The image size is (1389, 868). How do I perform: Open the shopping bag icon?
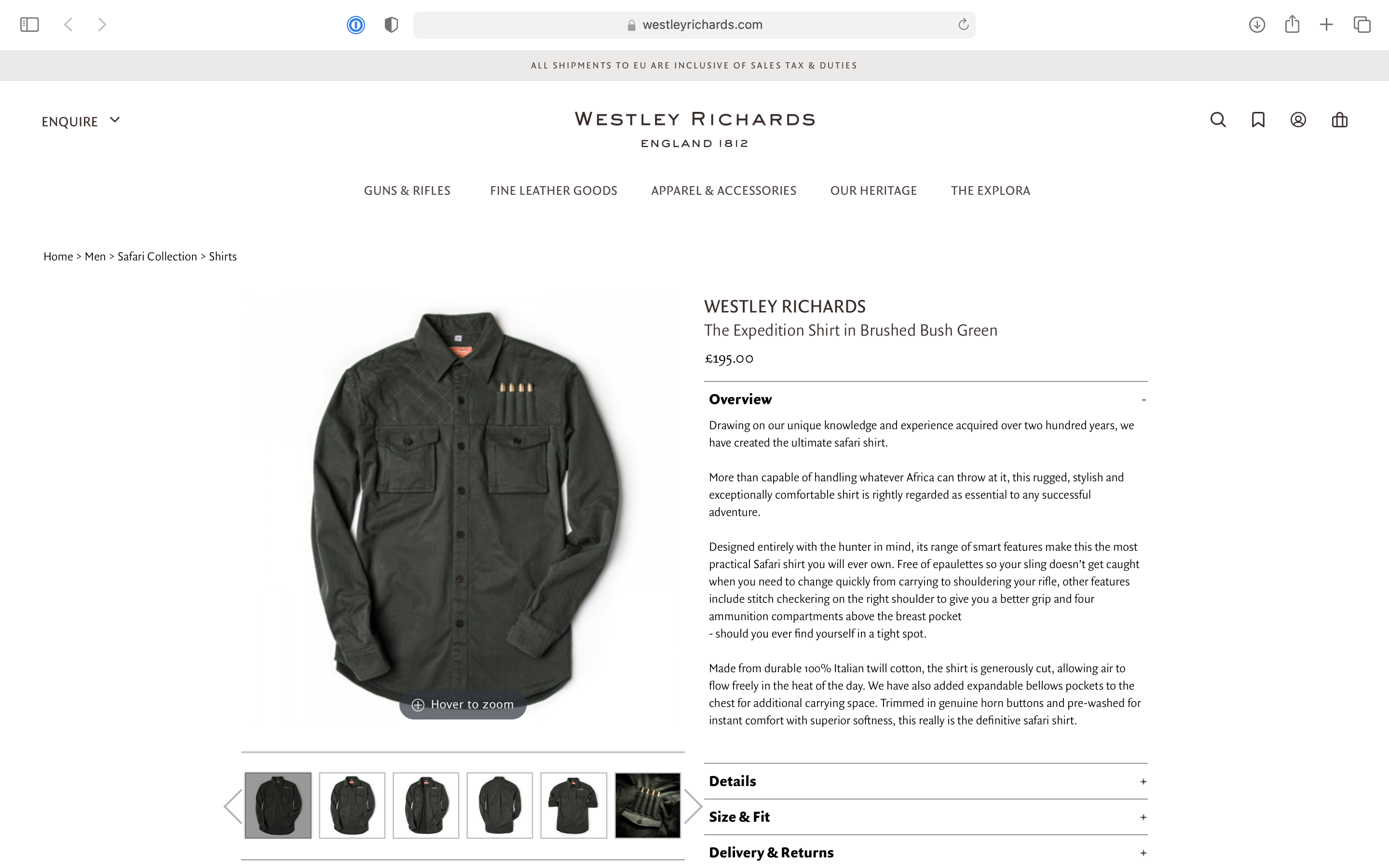click(x=1340, y=120)
